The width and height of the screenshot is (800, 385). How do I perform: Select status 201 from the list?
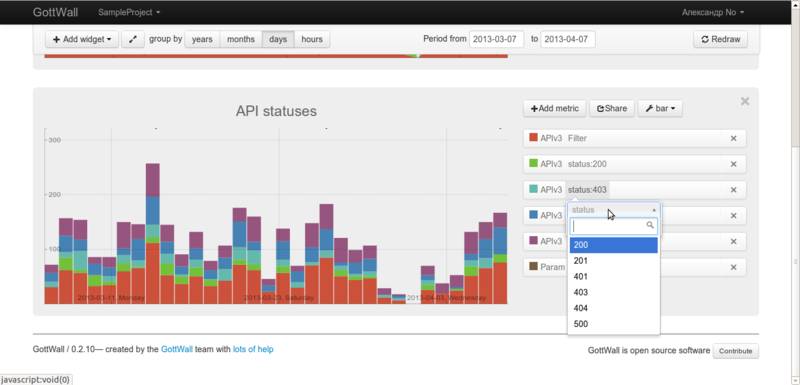point(614,261)
